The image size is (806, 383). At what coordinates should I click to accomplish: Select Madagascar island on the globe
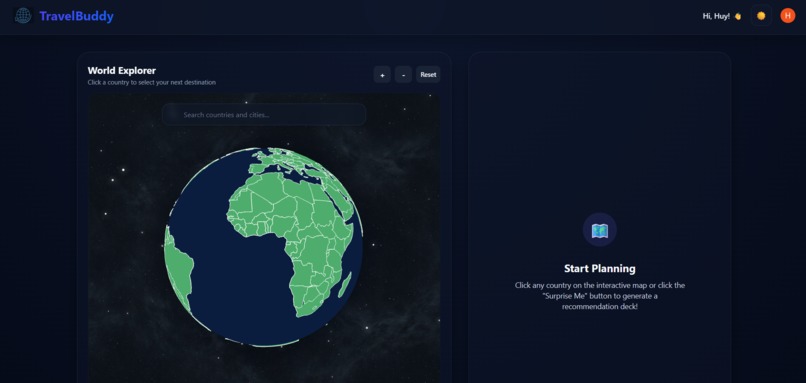coord(345,285)
